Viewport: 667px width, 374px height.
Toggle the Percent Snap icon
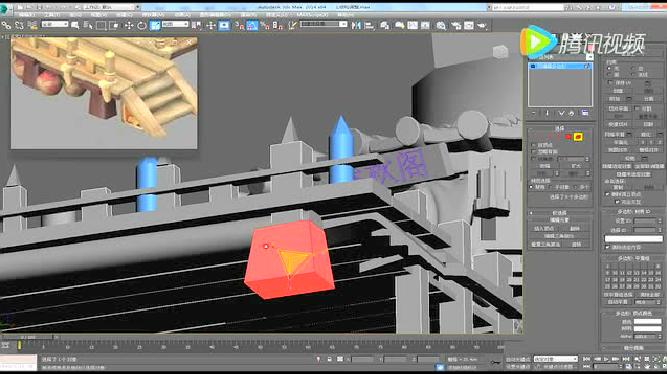[265, 26]
